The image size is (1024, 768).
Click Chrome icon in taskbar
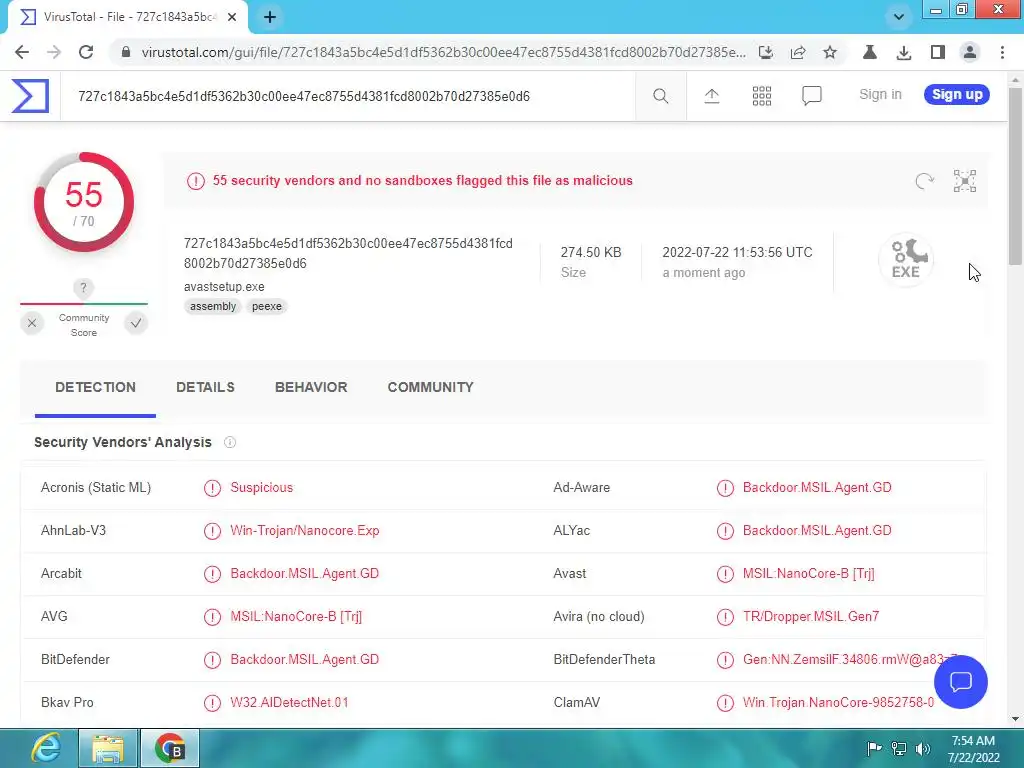pyautogui.click(x=170, y=748)
